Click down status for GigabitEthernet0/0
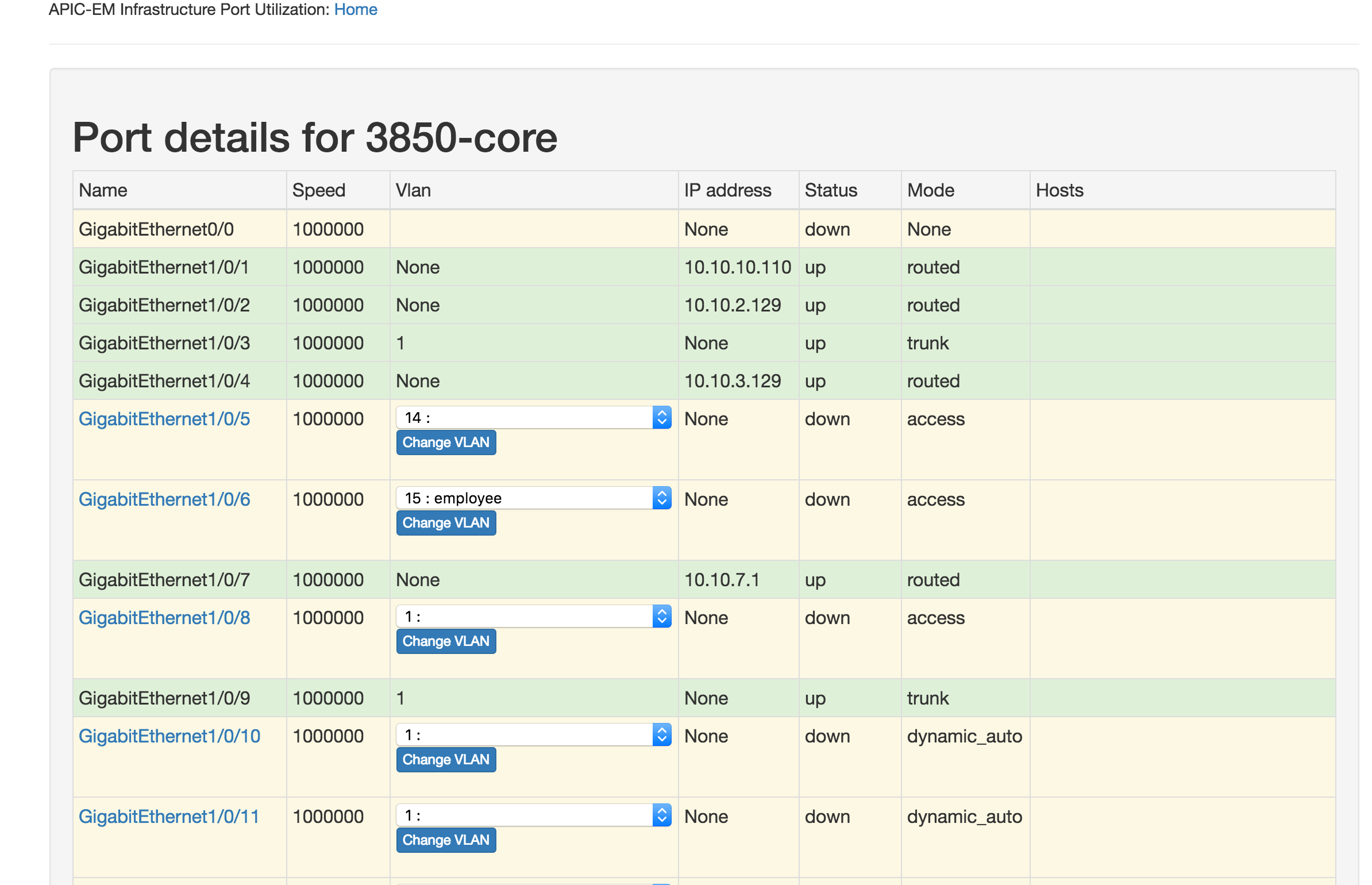The height and width of the screenshot is (885, 1372). (x=827, y=229)
